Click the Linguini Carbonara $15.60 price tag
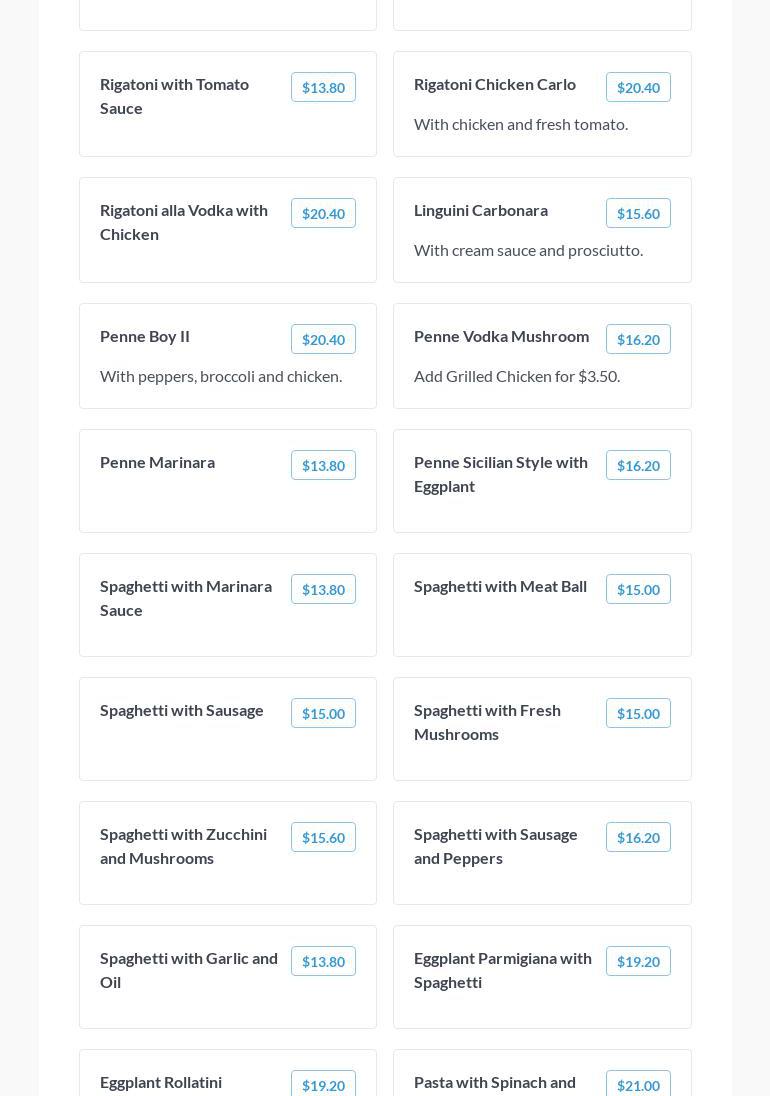Image resolution: width=770 pixels, height=1096 pixels. [638, 214]
